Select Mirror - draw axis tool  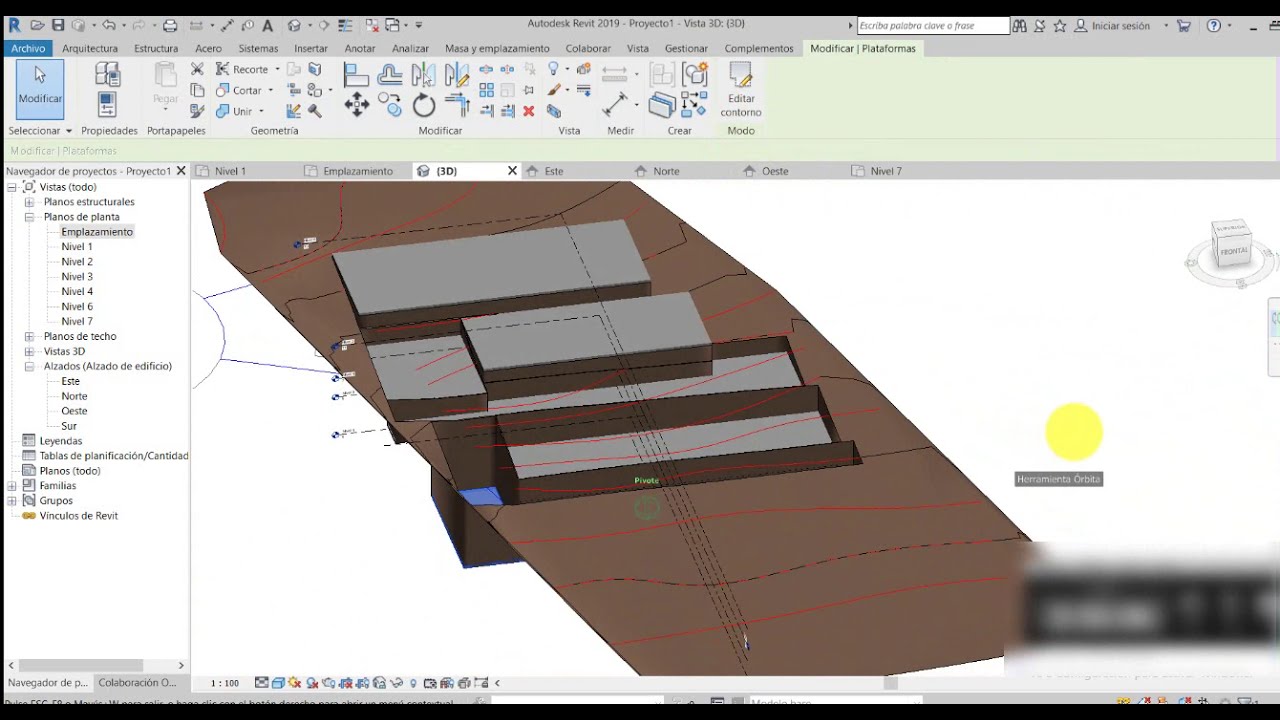pyautogui.click(x=456, y=74)
